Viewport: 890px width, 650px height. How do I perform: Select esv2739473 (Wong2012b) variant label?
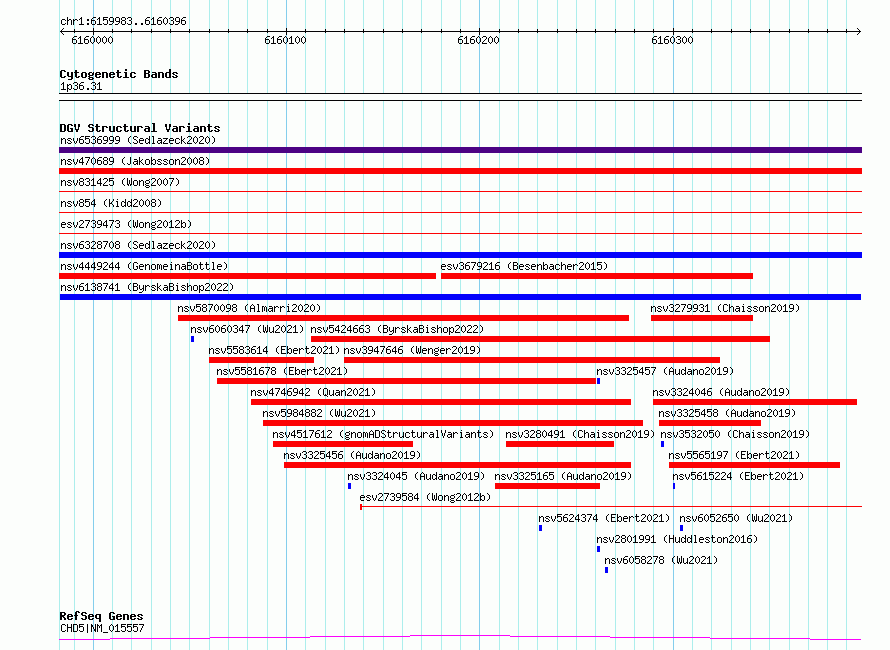[126, 224]
